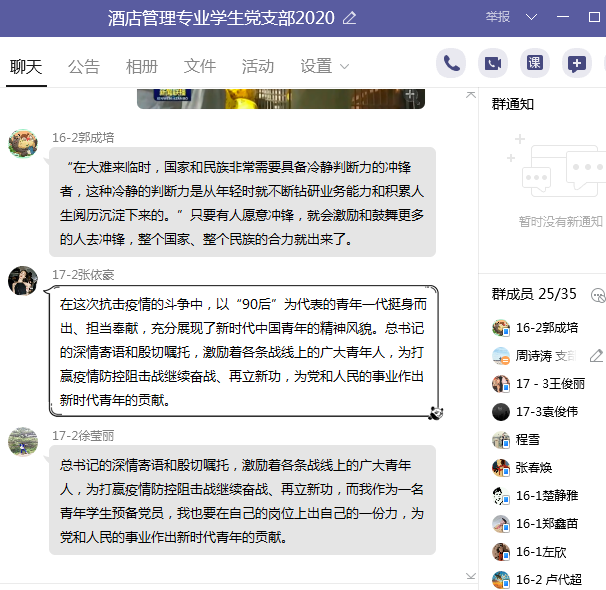Viewport: 606px width, 590px height.
Task: Open the 相册 tab
Action: coord(142,67)
